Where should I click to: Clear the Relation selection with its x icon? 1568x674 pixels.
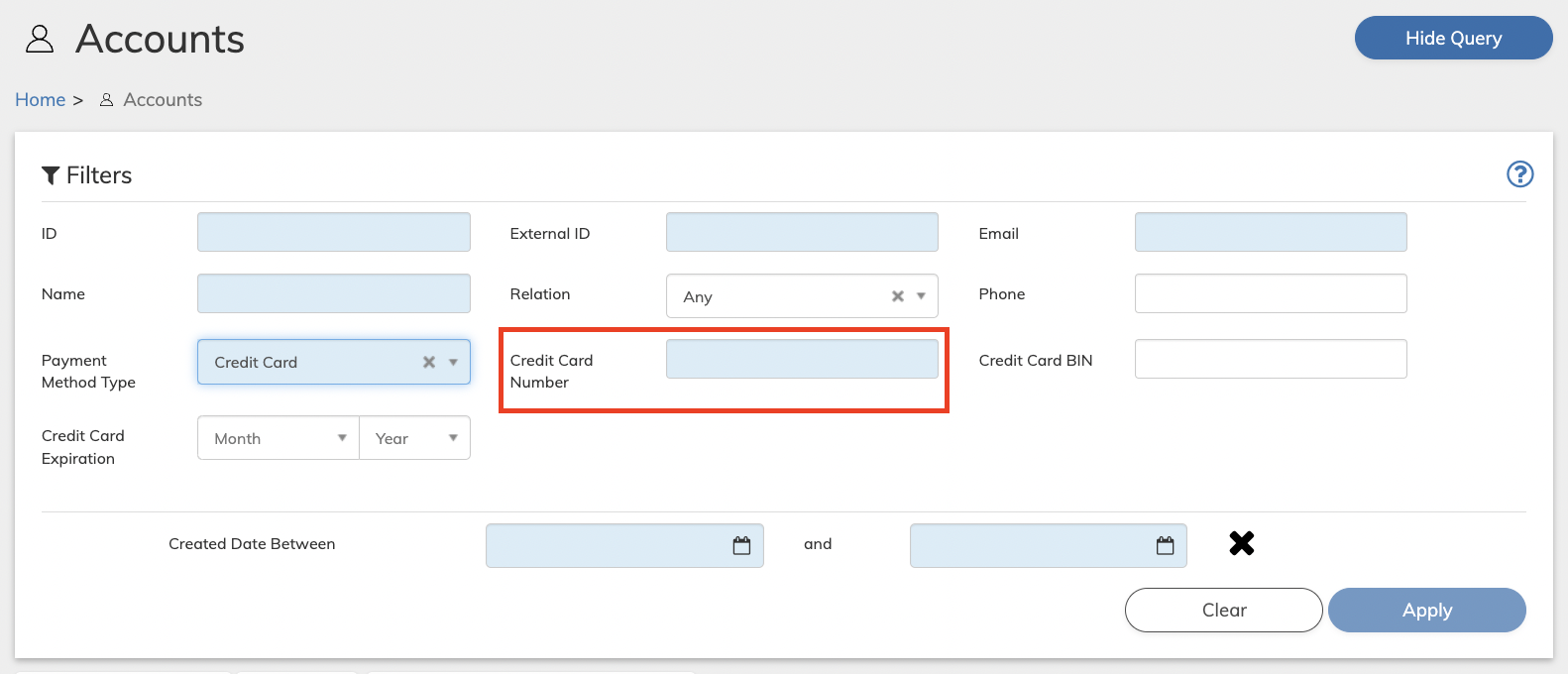tap(898, 296)
